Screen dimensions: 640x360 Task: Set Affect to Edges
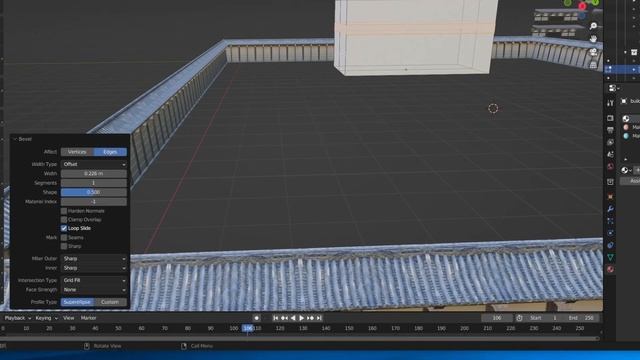click(x=110, y=152)
